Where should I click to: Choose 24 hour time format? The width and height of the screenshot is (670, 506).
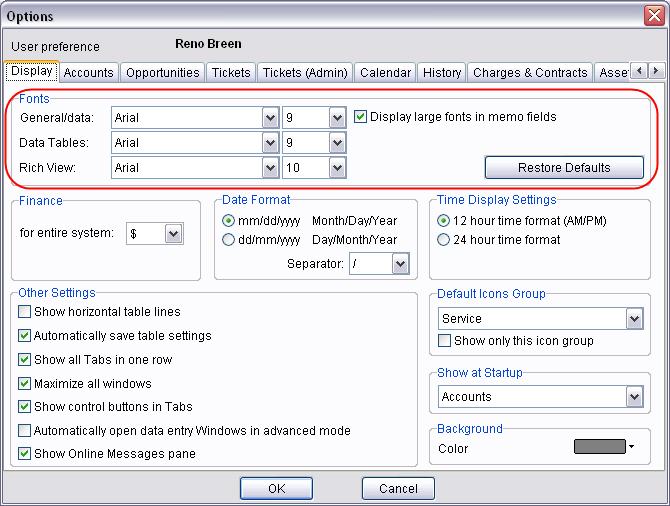[x=444, y=240]
